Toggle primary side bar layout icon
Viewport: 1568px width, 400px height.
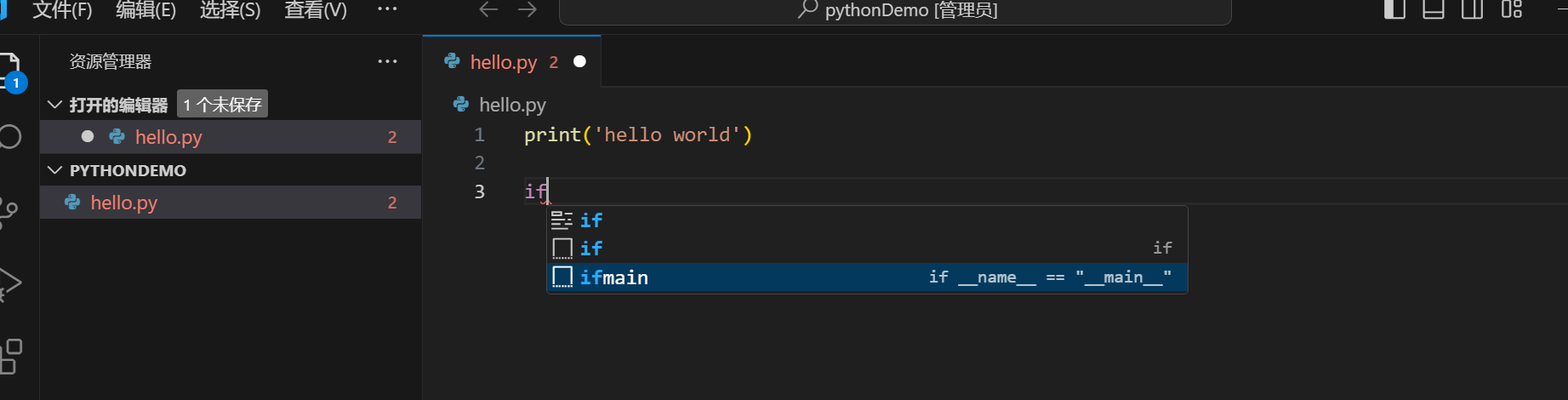pyautogui.click(x=1394, y=9)
